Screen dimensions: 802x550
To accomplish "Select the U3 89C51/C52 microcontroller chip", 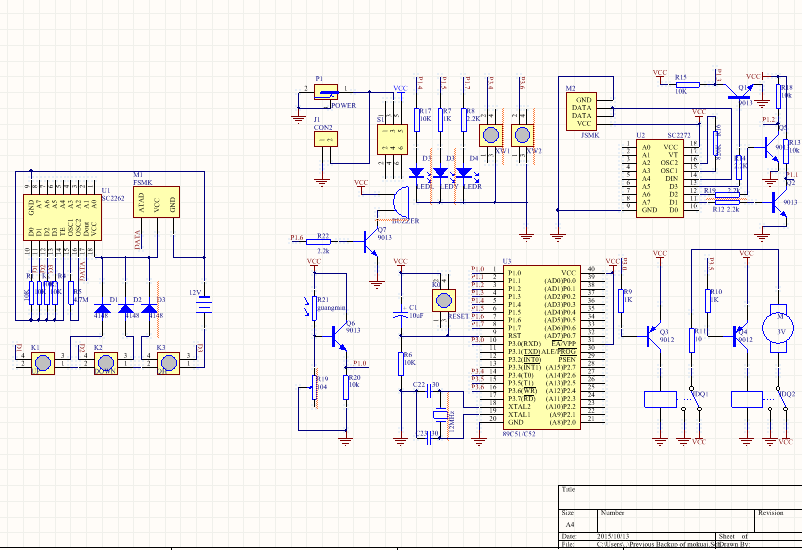I will coord(542,347).
